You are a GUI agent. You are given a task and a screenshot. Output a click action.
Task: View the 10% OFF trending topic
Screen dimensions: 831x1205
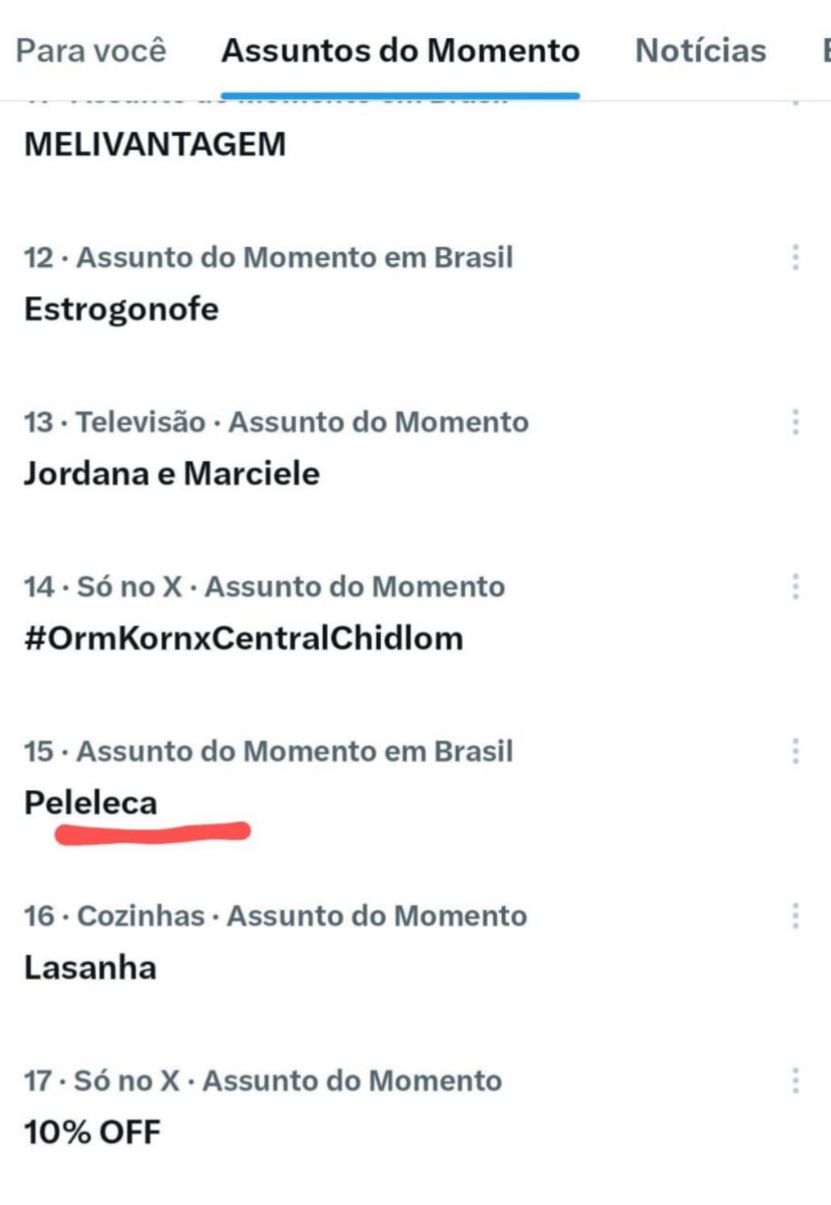coord(91,1132)
